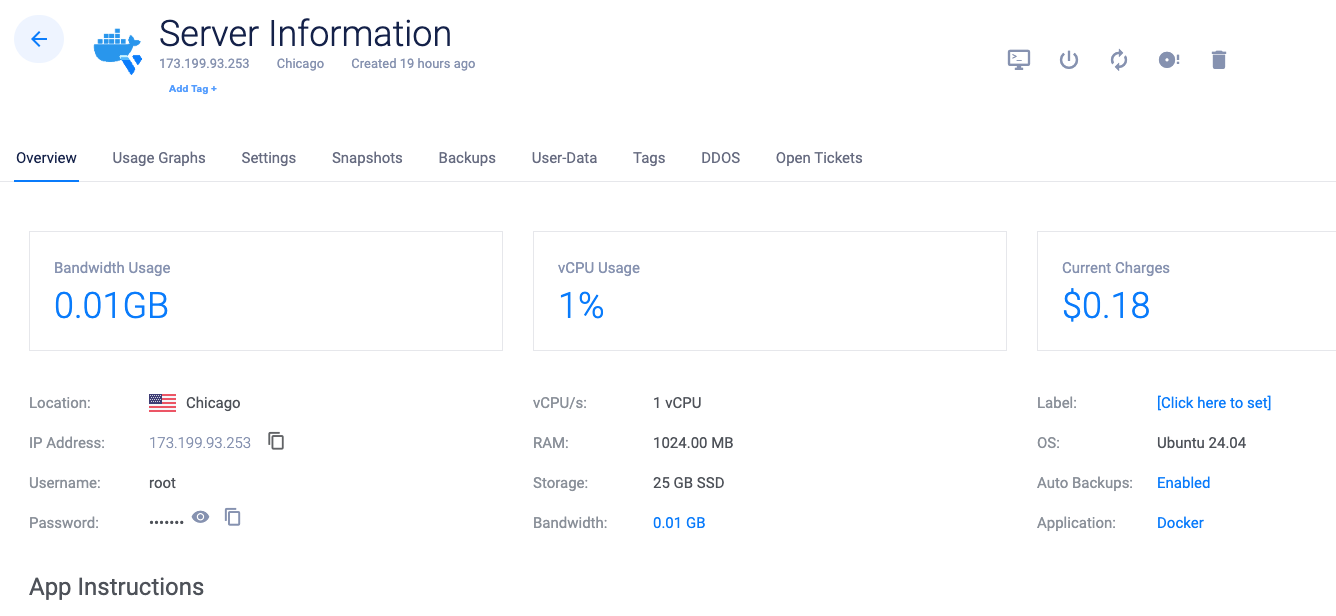
Task: Click the Add Tag + link
Action: 193,89
